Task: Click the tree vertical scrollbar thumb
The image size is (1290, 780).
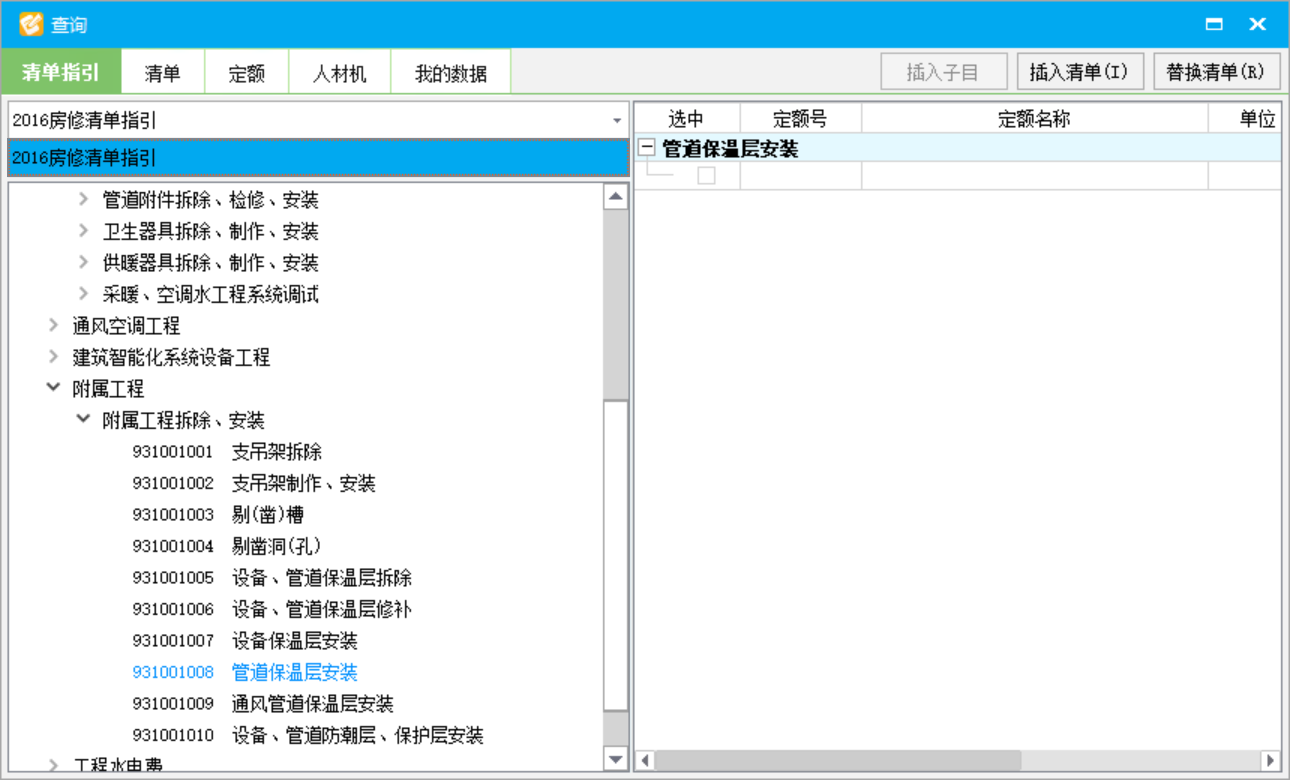Action: coord(616,556)
